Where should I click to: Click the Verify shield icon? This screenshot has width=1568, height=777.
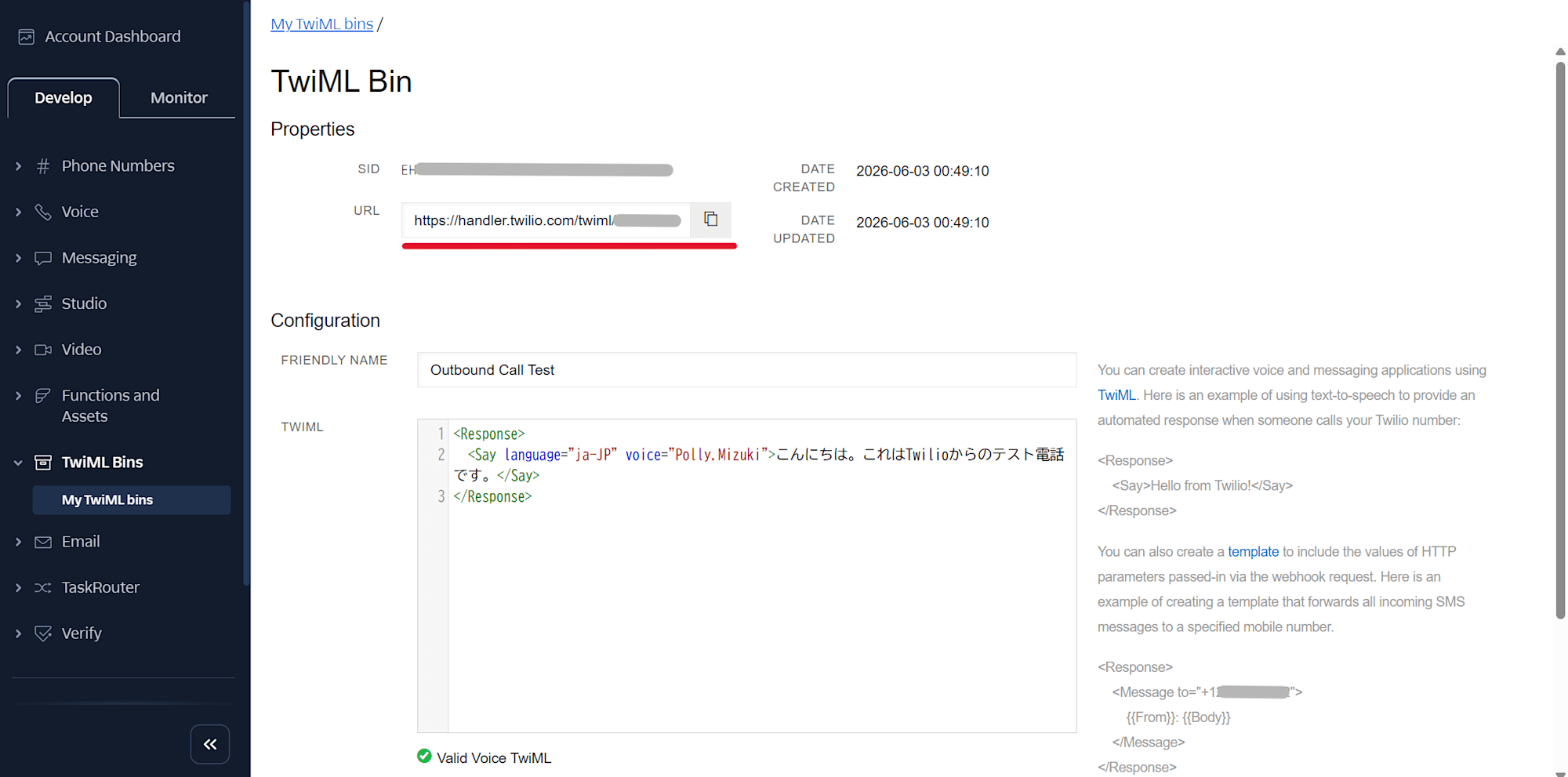coord(43,634)
